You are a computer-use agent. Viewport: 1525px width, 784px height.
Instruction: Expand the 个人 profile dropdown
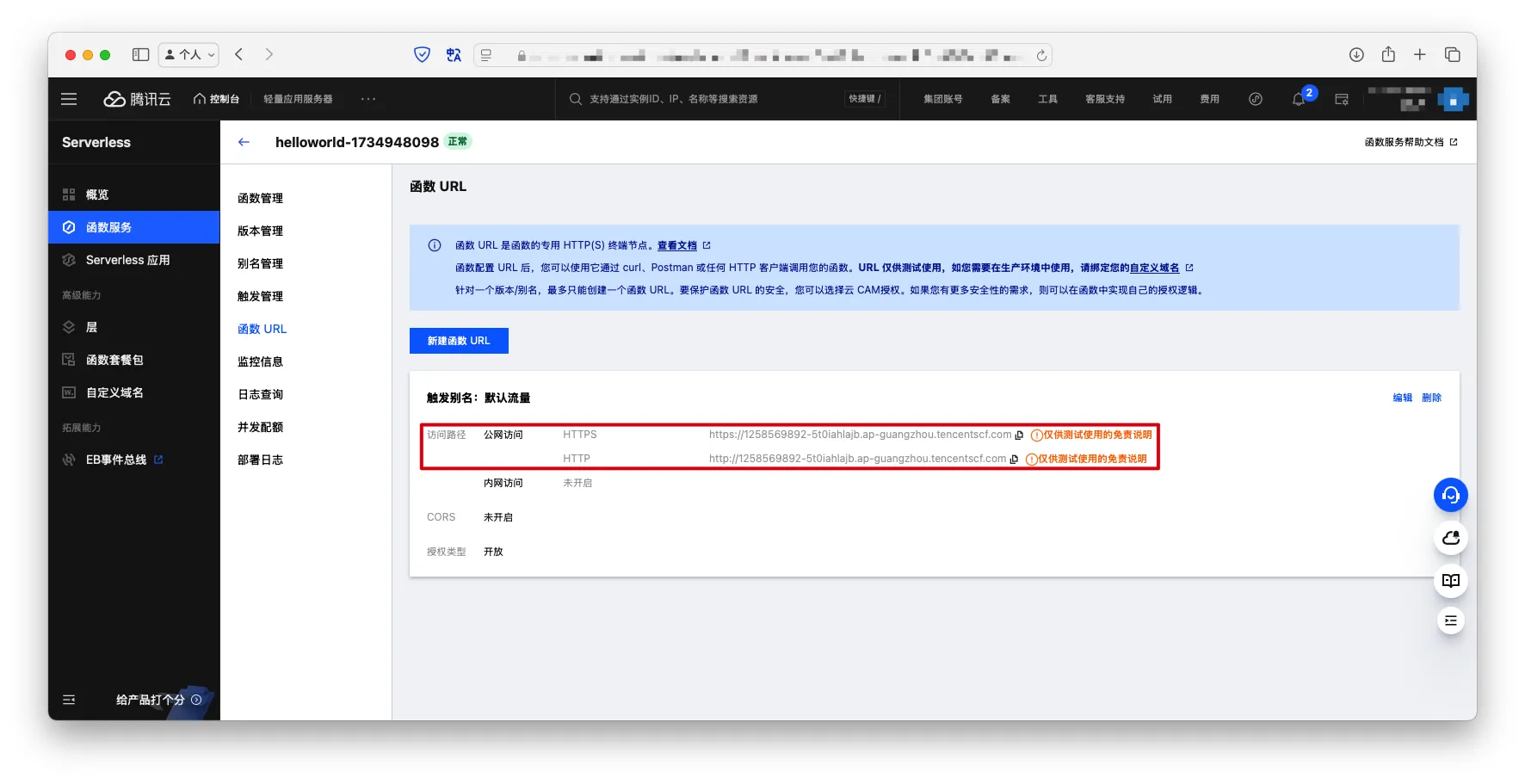(x=189, y=55)
